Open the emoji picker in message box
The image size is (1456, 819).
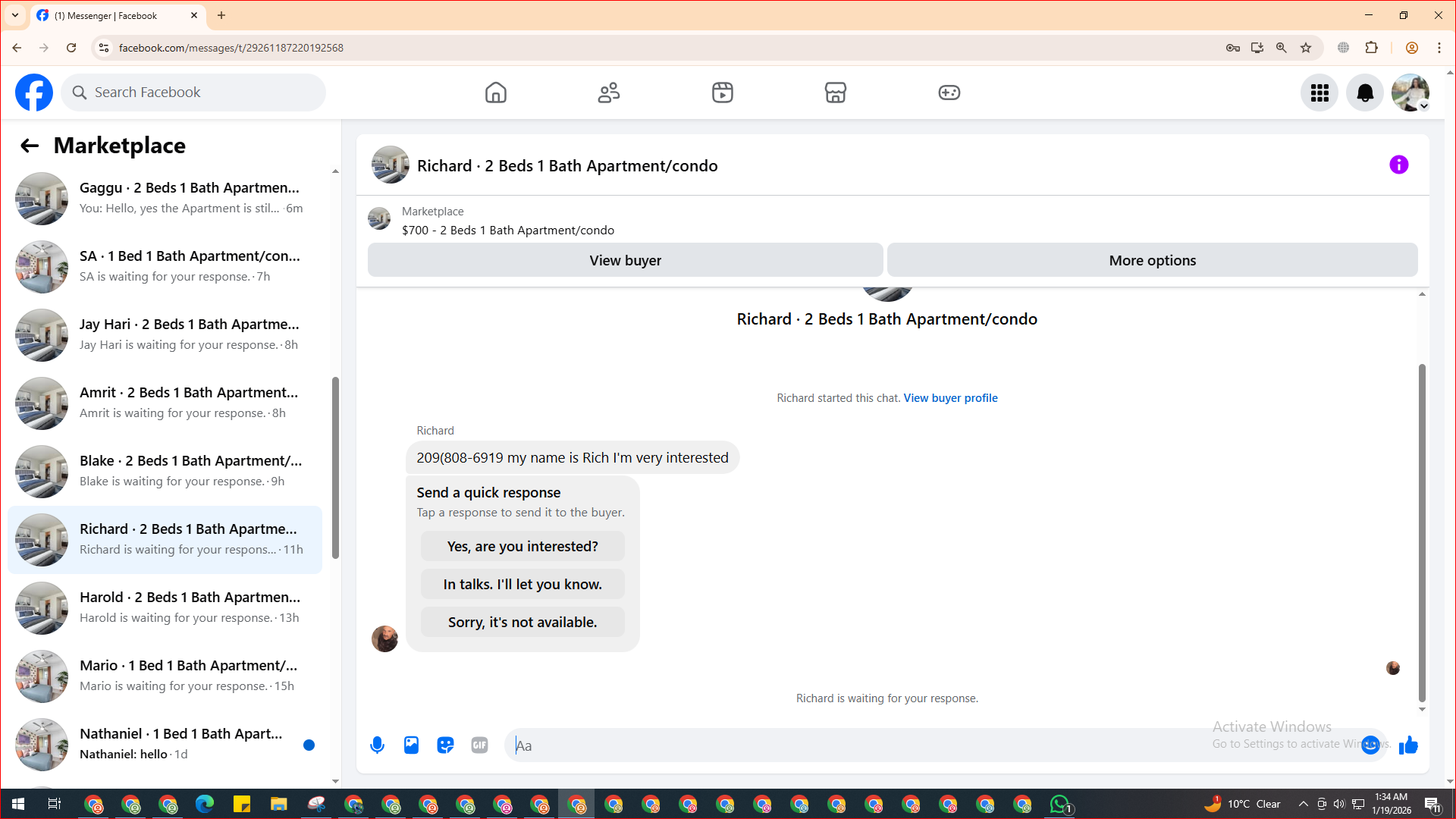(1370, 745)
